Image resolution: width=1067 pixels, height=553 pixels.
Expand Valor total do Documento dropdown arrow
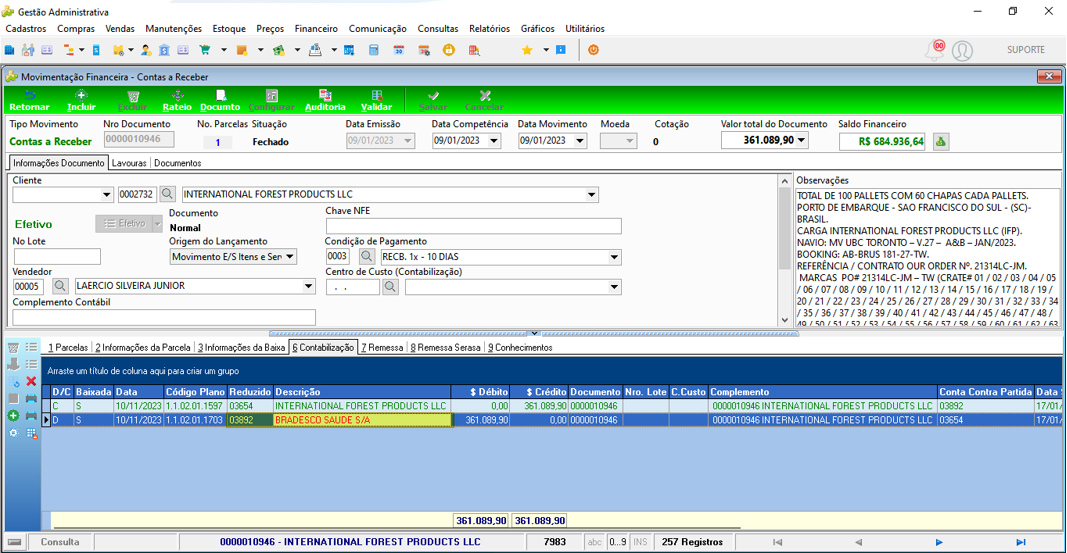(802, 140)
